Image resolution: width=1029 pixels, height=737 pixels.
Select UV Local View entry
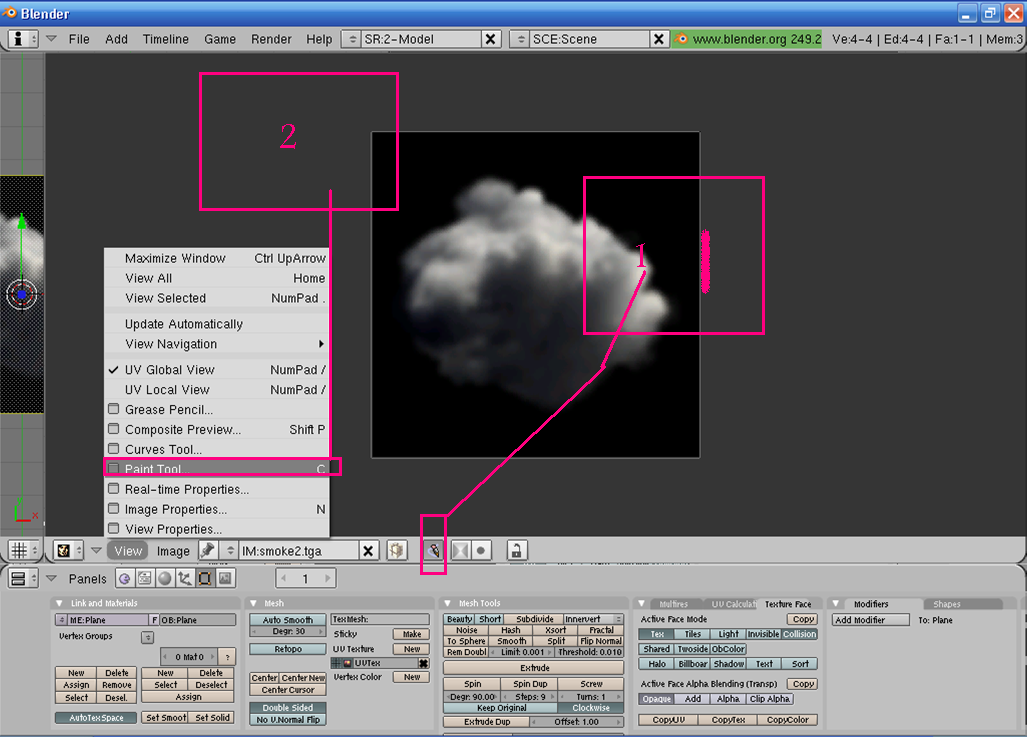point(217,389)
